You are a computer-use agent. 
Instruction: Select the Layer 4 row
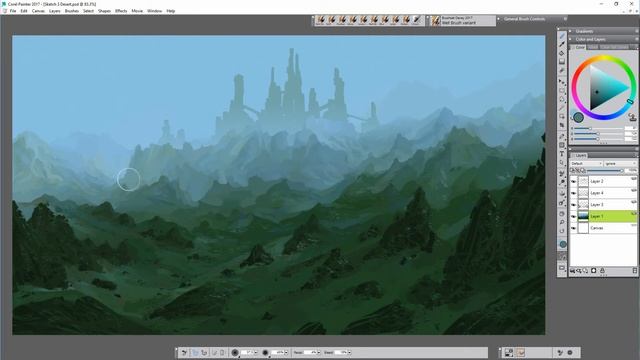click(604, 193)
